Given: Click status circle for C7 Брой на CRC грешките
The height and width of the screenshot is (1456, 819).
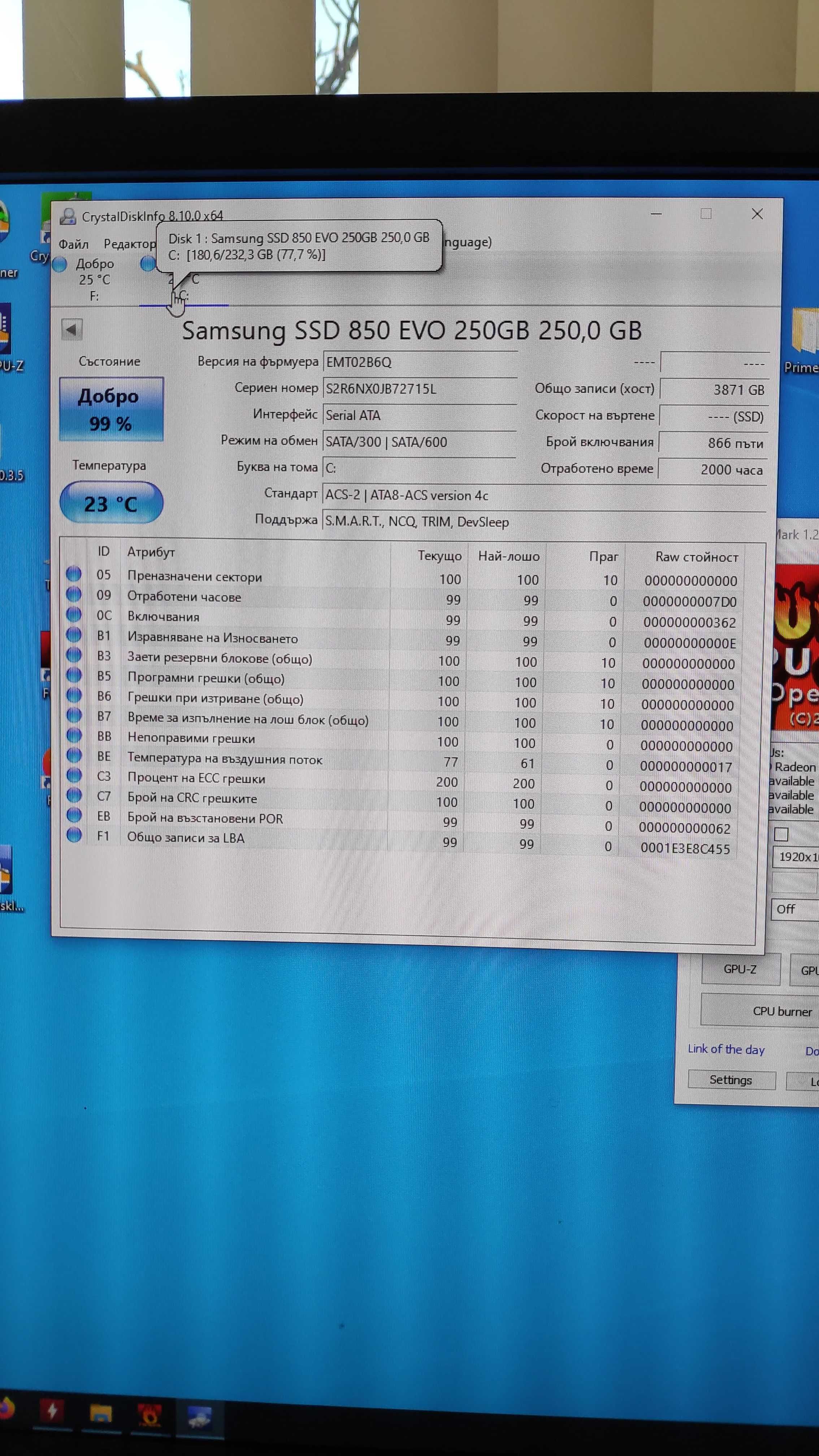Looking at the screenshot, I should click(74, 795).
